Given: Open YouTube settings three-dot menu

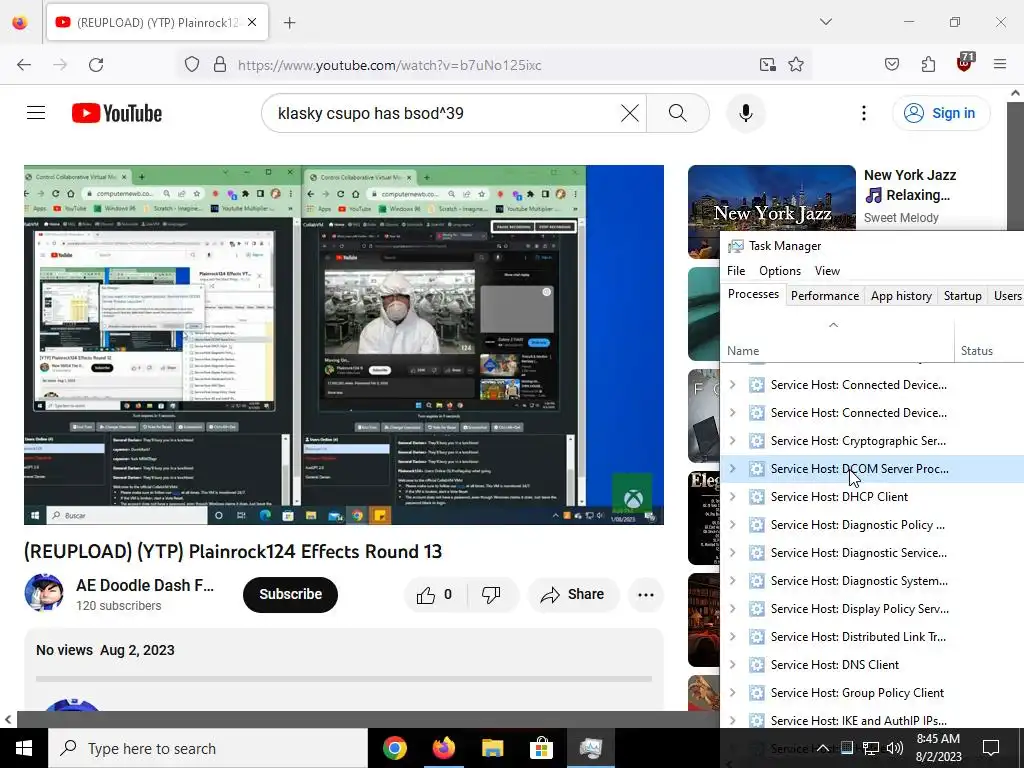Looking at the screenshot, I should [x=863, y=113].
